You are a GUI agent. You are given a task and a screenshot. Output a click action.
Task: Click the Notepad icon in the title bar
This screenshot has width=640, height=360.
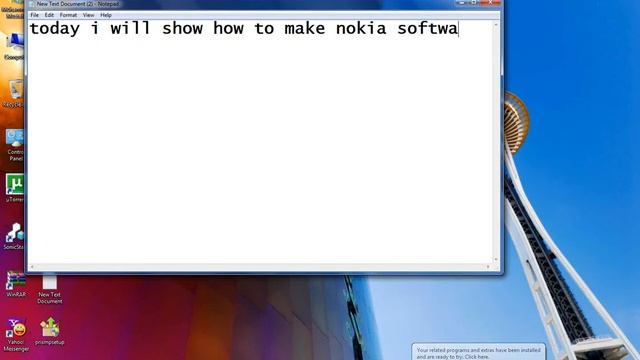coord(31,4)
